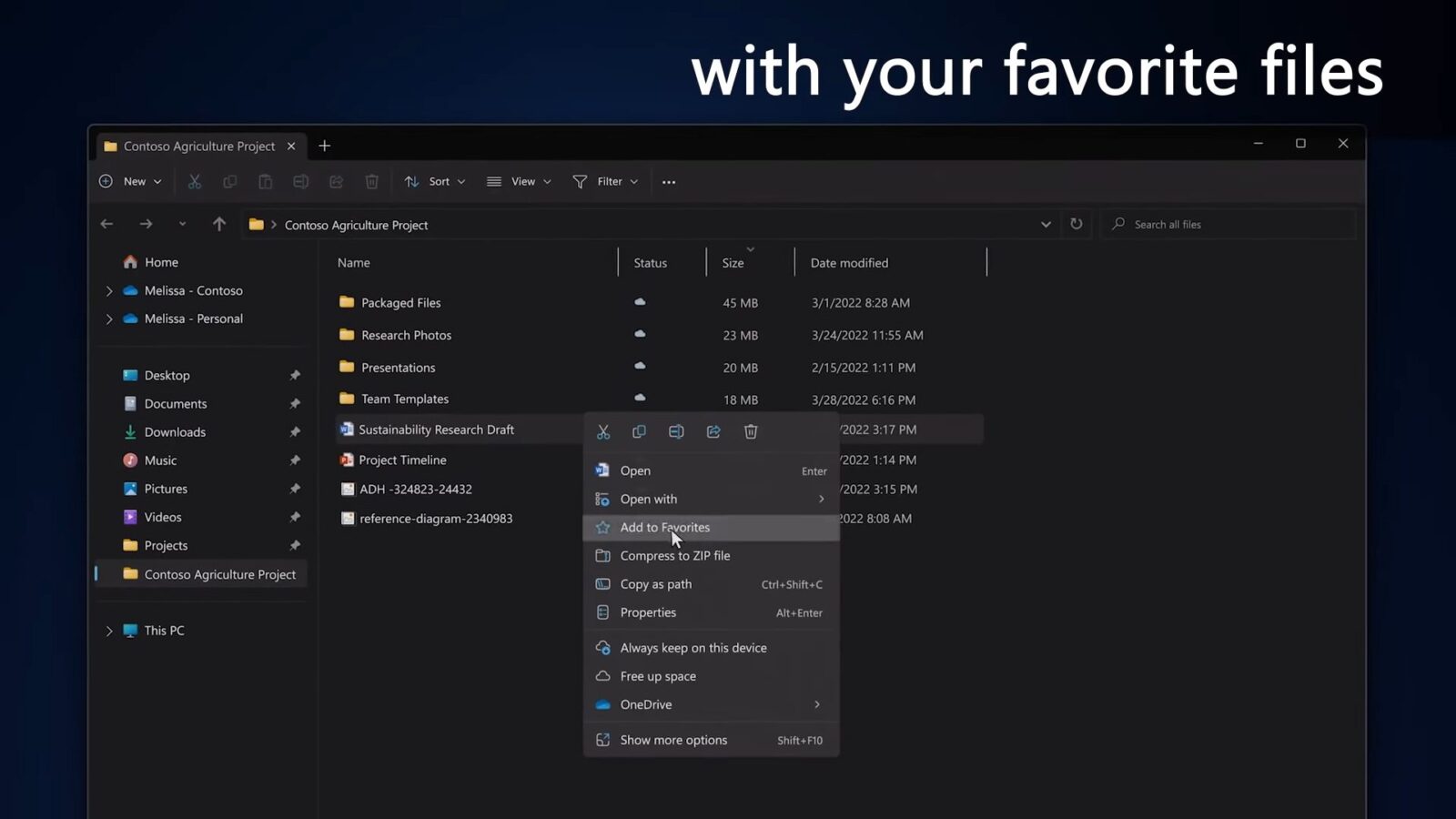The width and height of the screenshot is (1456, 819).
Task: Click the Search all files box
Action: [1228, 224]
